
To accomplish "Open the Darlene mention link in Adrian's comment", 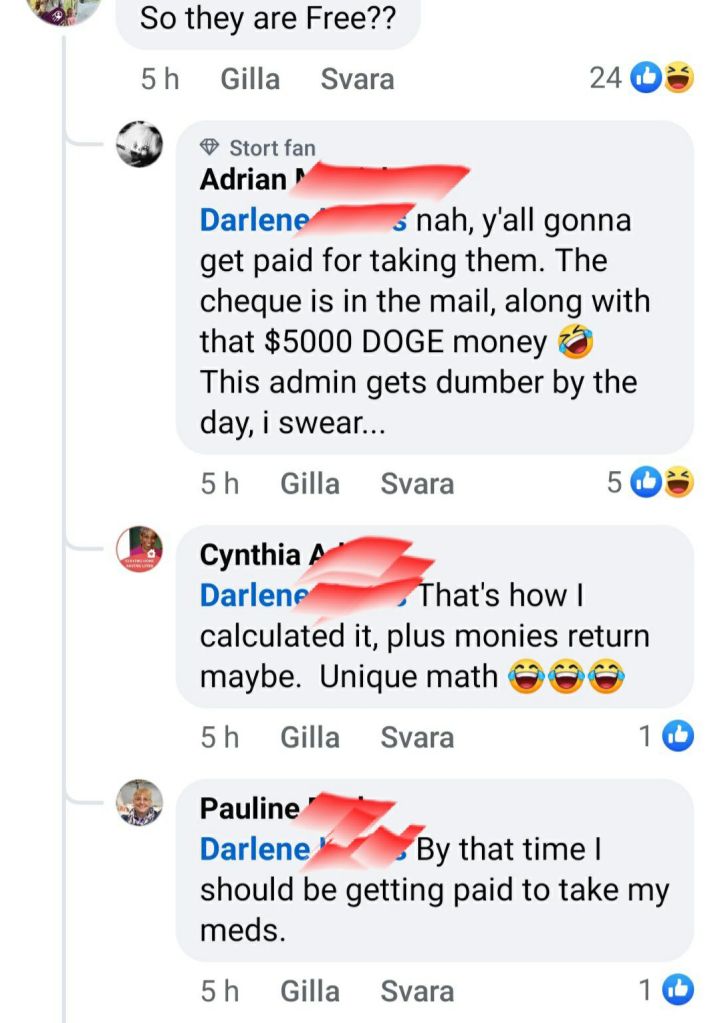I will [304, 220].
